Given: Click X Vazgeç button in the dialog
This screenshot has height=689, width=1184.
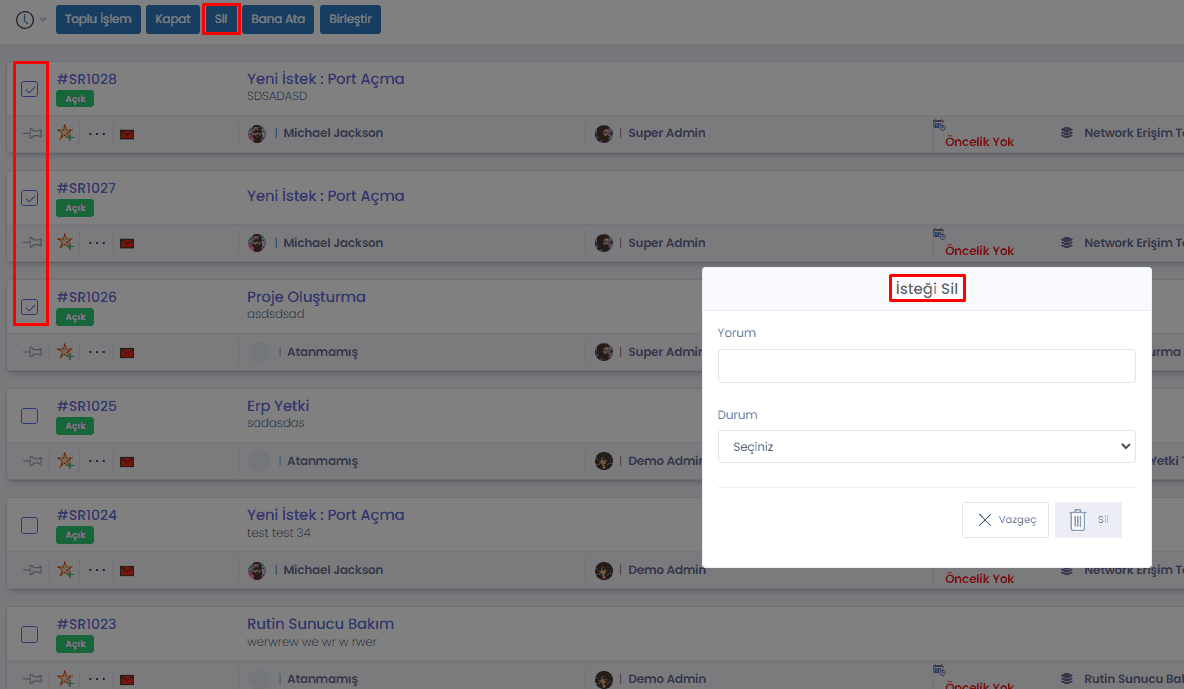Looking at the screenshot, I should pos(1005,520).
